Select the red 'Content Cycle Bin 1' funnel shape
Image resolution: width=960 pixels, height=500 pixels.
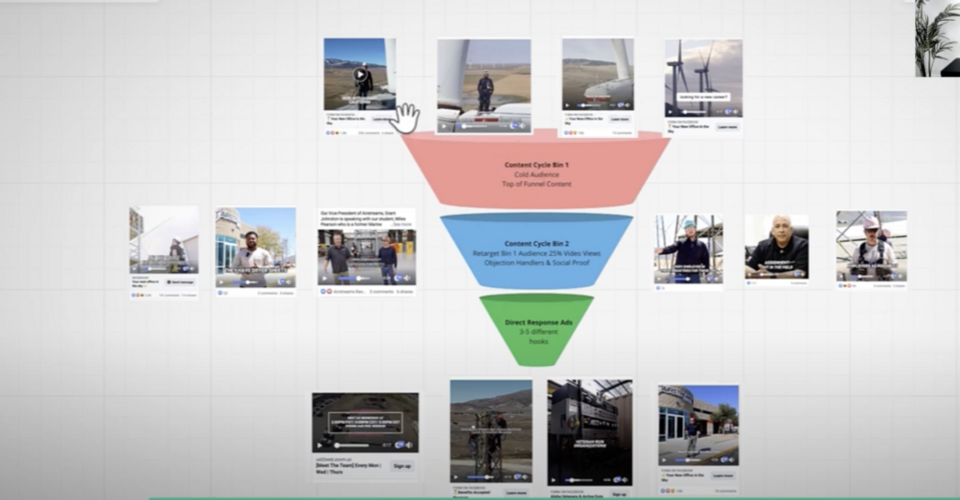point(536,170)
